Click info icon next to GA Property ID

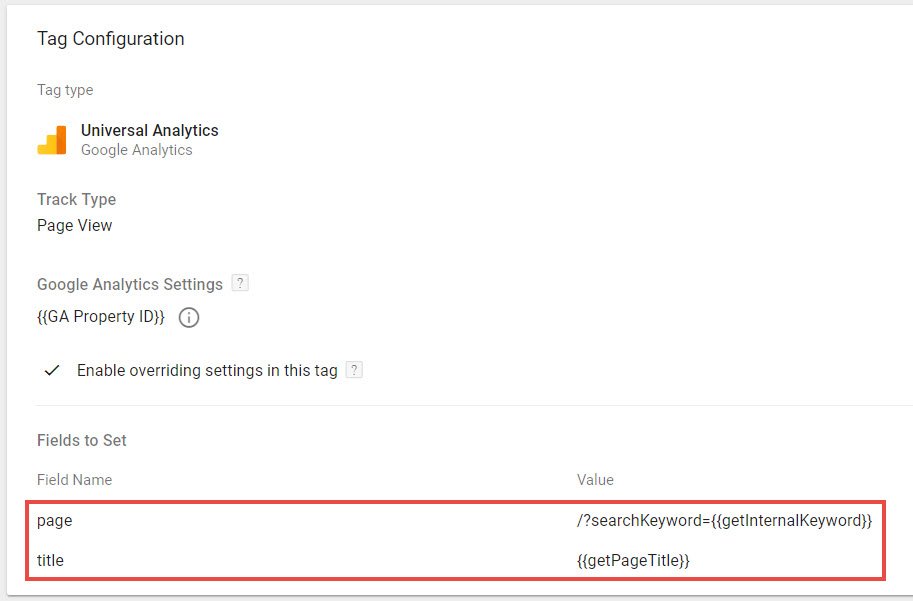188,318
